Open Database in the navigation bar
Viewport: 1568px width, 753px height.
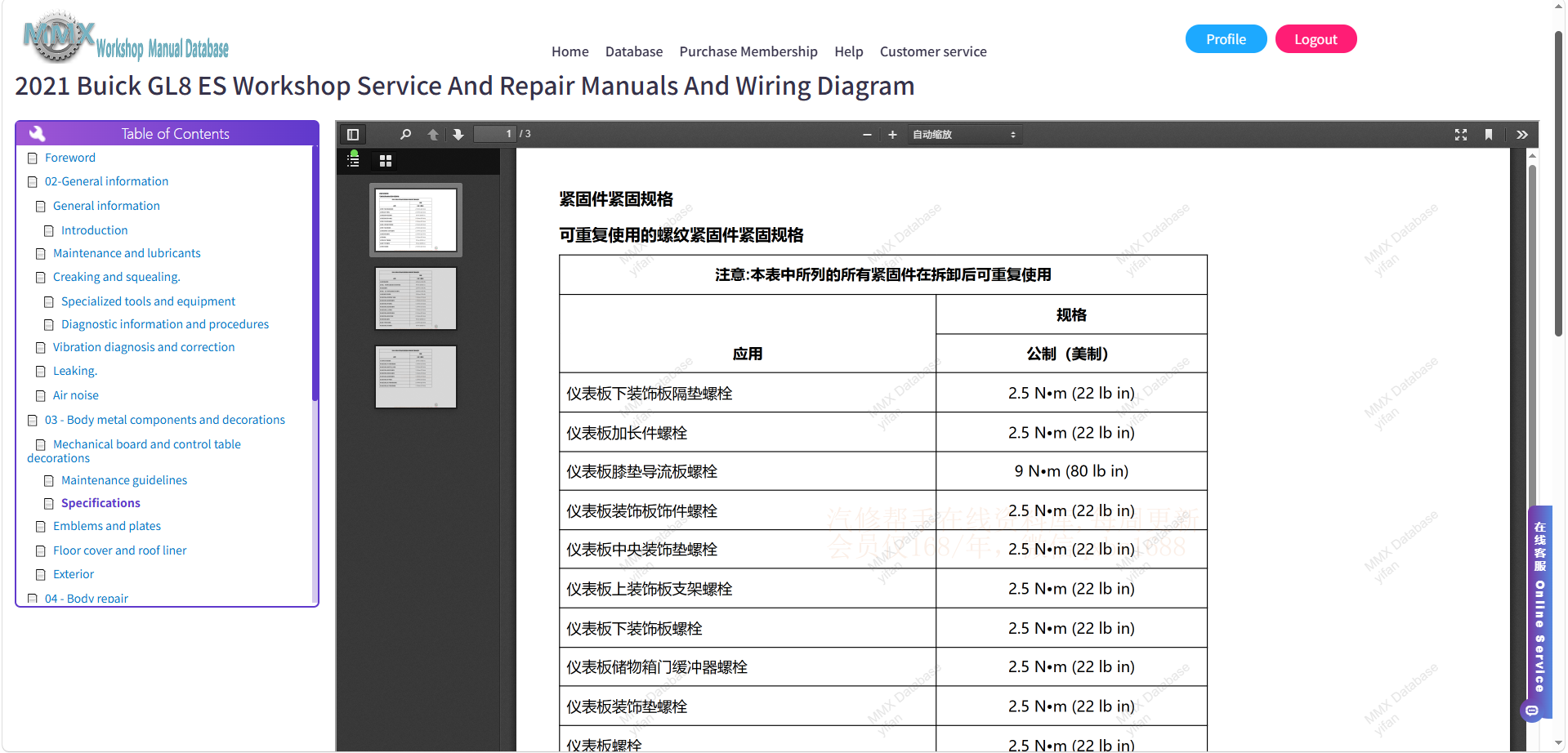tap(634, 51)
